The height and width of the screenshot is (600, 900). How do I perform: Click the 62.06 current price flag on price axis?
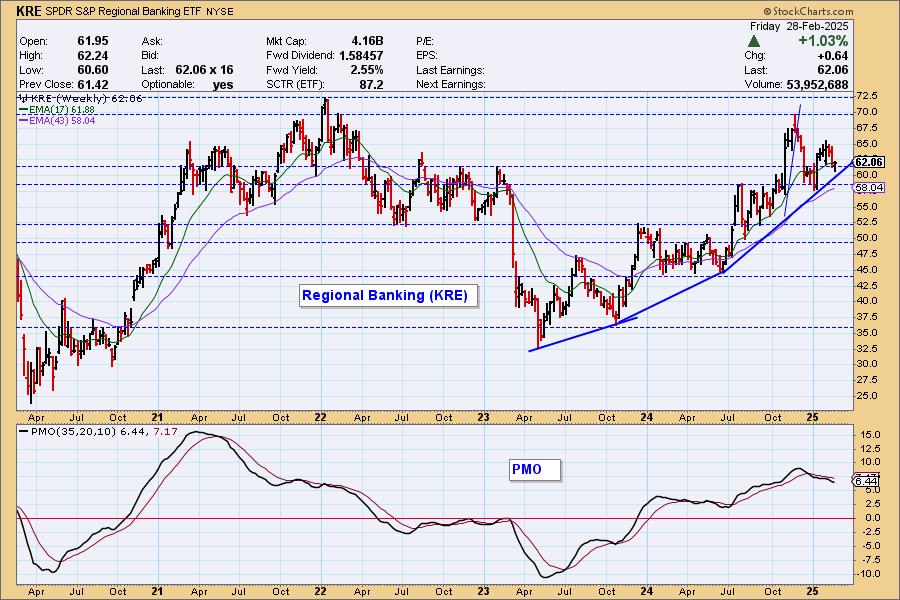point(869,162)
